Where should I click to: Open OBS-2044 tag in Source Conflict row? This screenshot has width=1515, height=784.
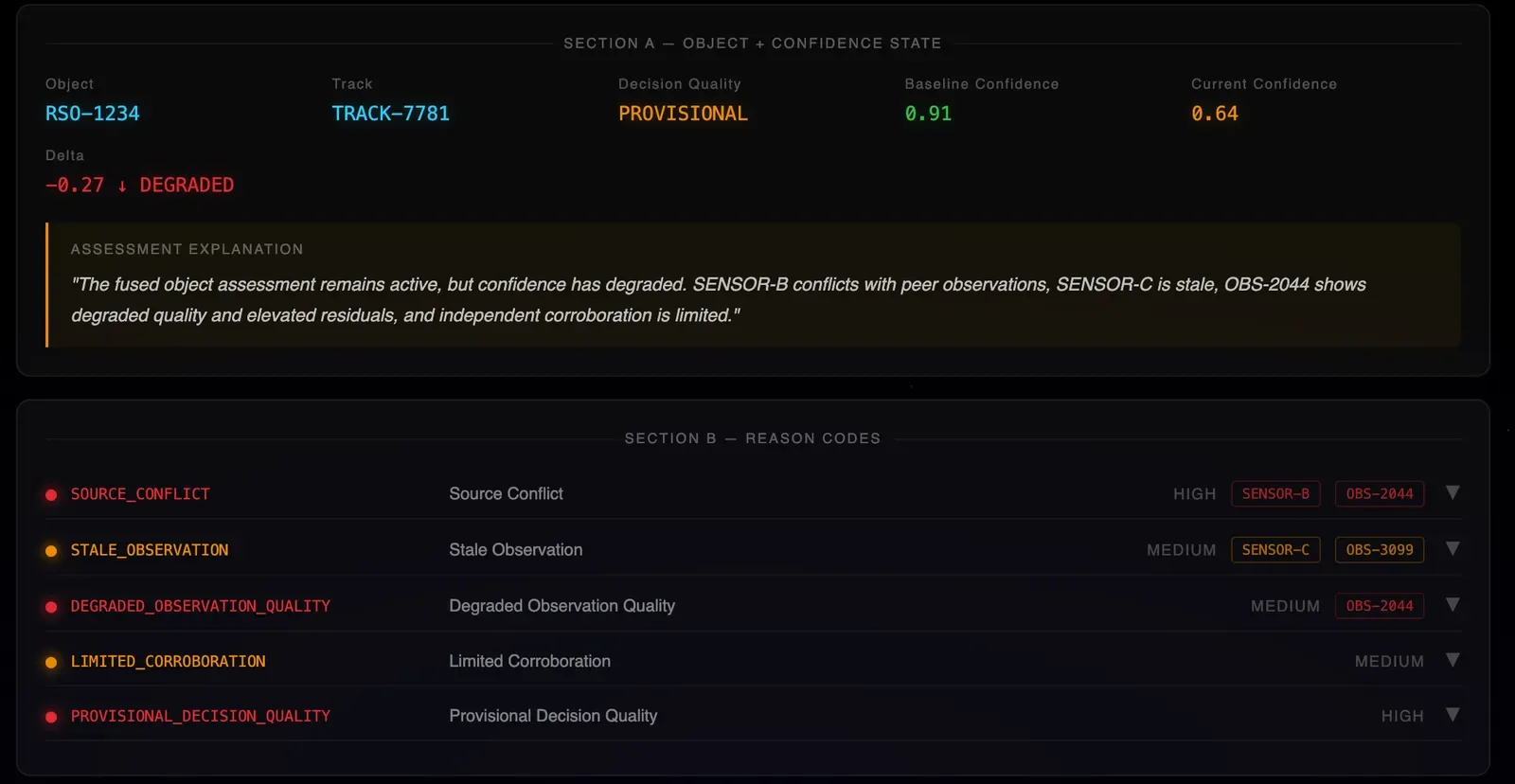[1380, 494]
